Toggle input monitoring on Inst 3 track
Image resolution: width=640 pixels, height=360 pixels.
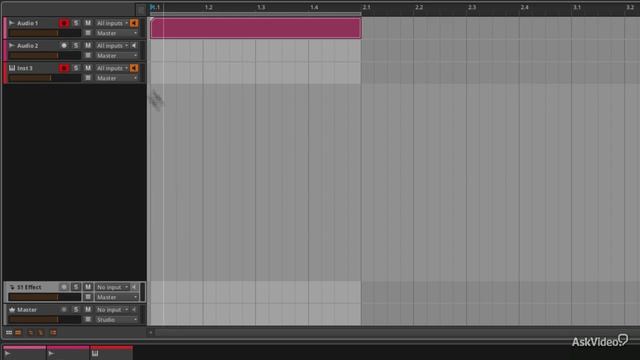134,68
